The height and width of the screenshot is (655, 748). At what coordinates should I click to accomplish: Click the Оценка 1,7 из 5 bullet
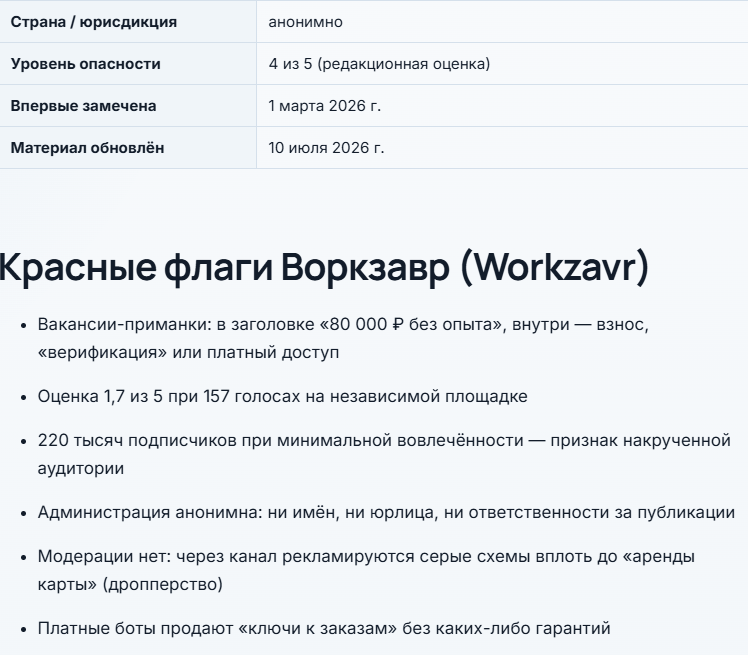click(282, 396)
